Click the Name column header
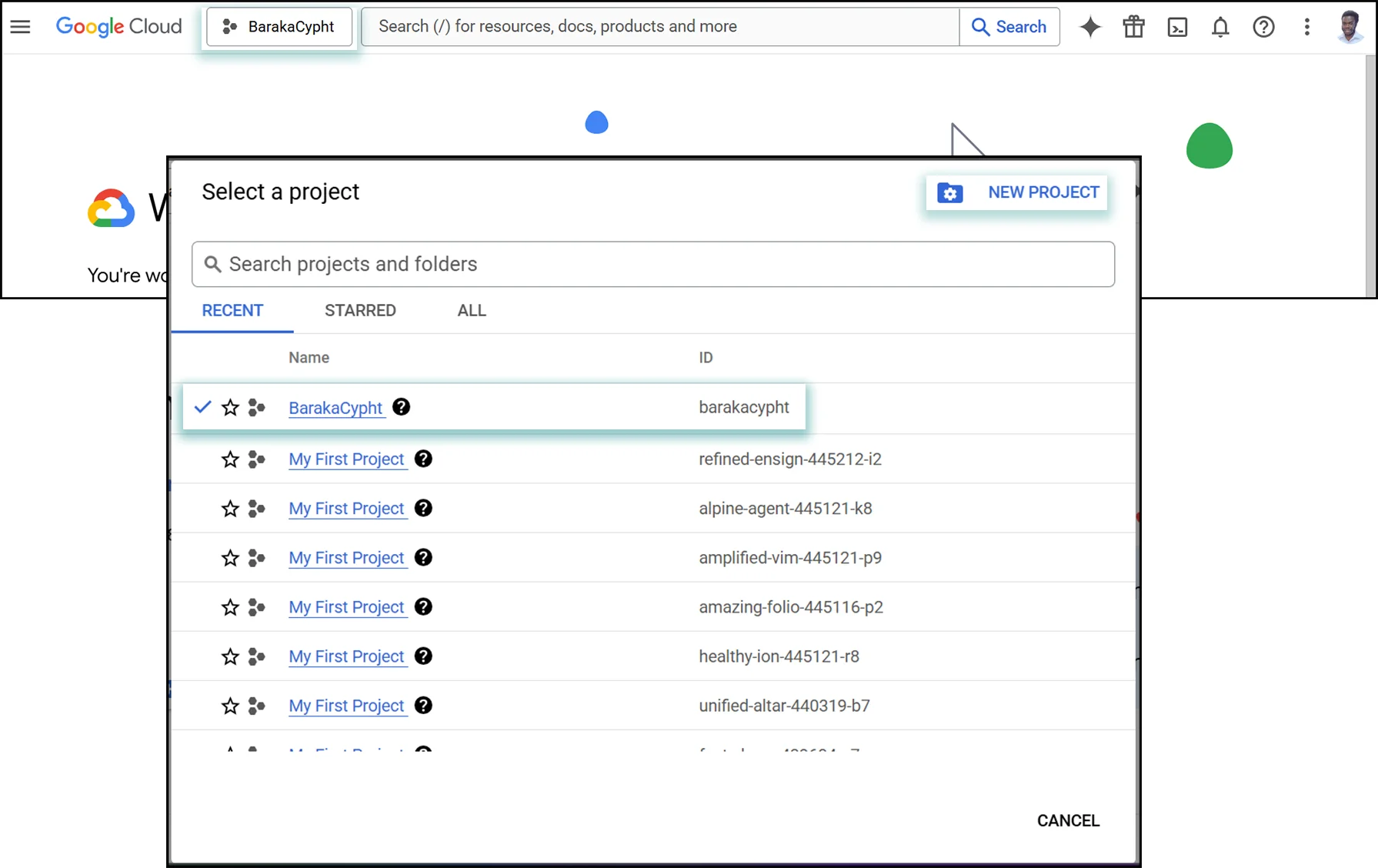Screen dimensions: 1378x868 point(309,358)
